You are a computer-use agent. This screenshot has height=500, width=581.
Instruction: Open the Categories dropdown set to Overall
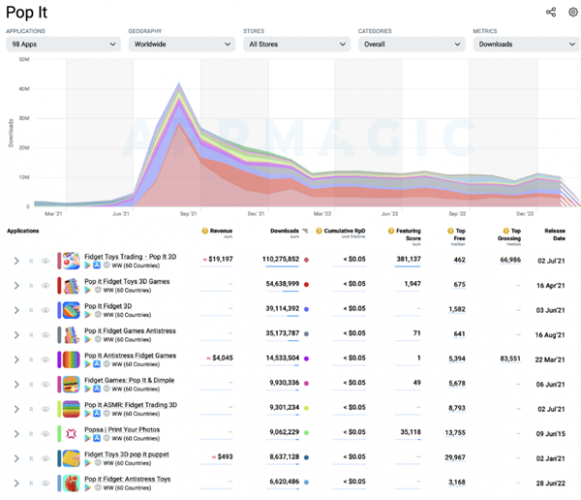click(x=412, y=44)
